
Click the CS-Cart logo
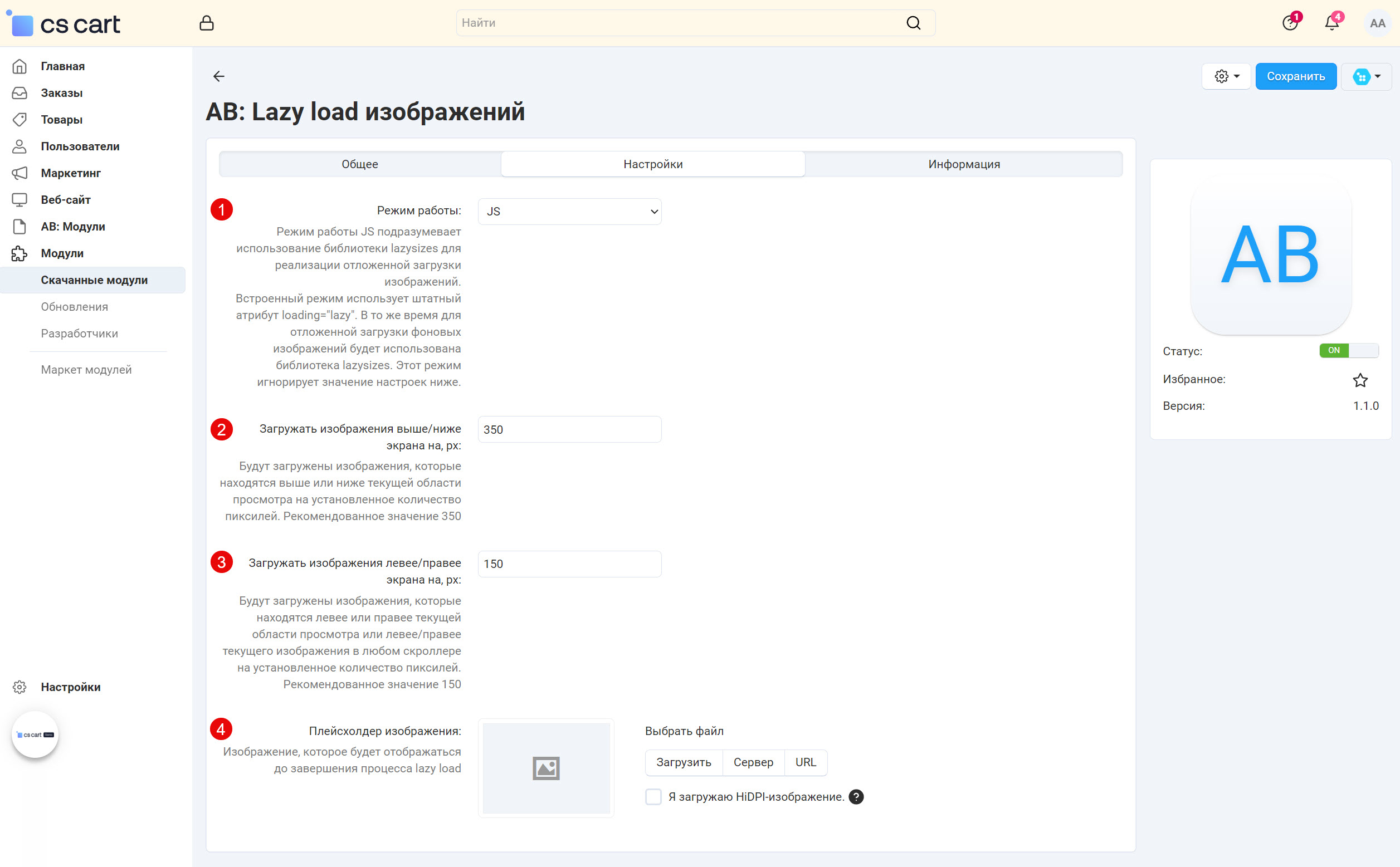point(65,23)
